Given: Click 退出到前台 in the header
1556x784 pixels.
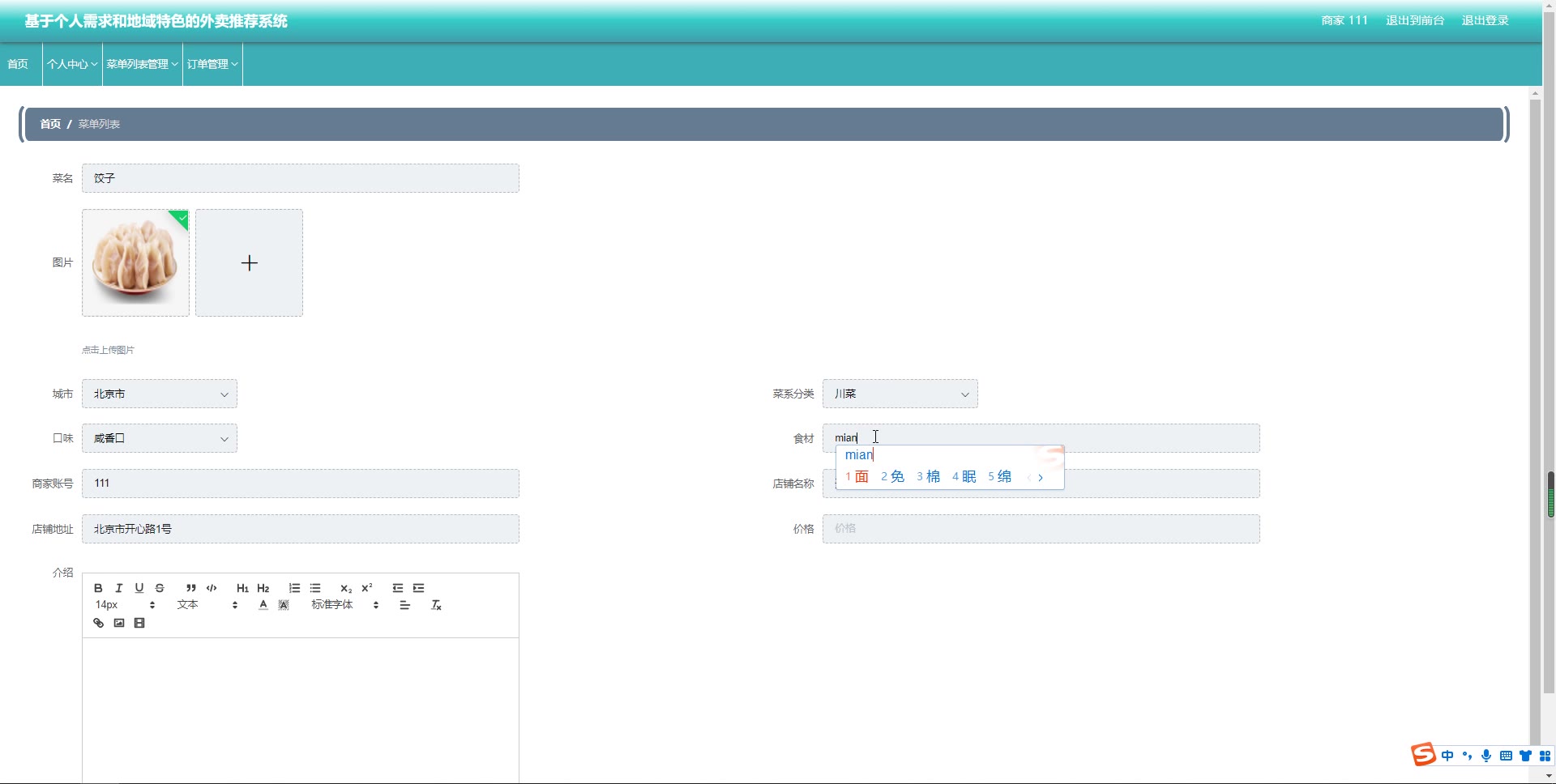Looking at the screenshot, I should [1415, 20].
